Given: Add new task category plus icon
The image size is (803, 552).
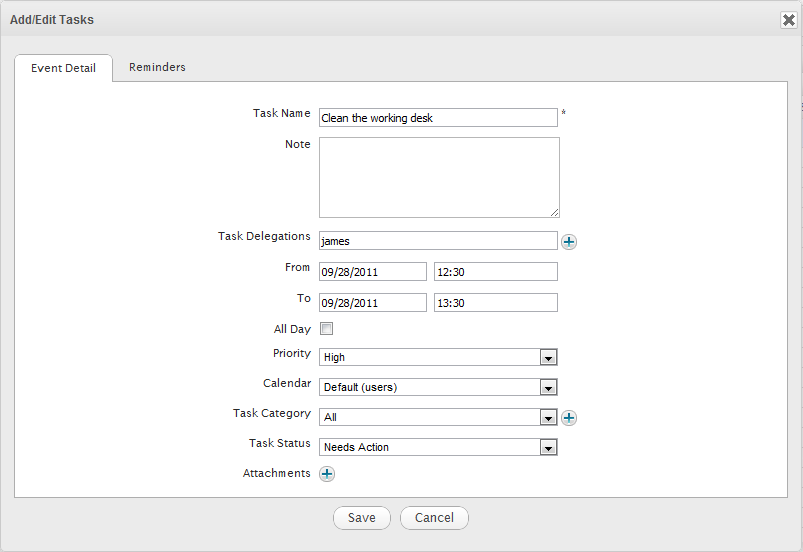Looking at the screenshot, I should 568,418.
